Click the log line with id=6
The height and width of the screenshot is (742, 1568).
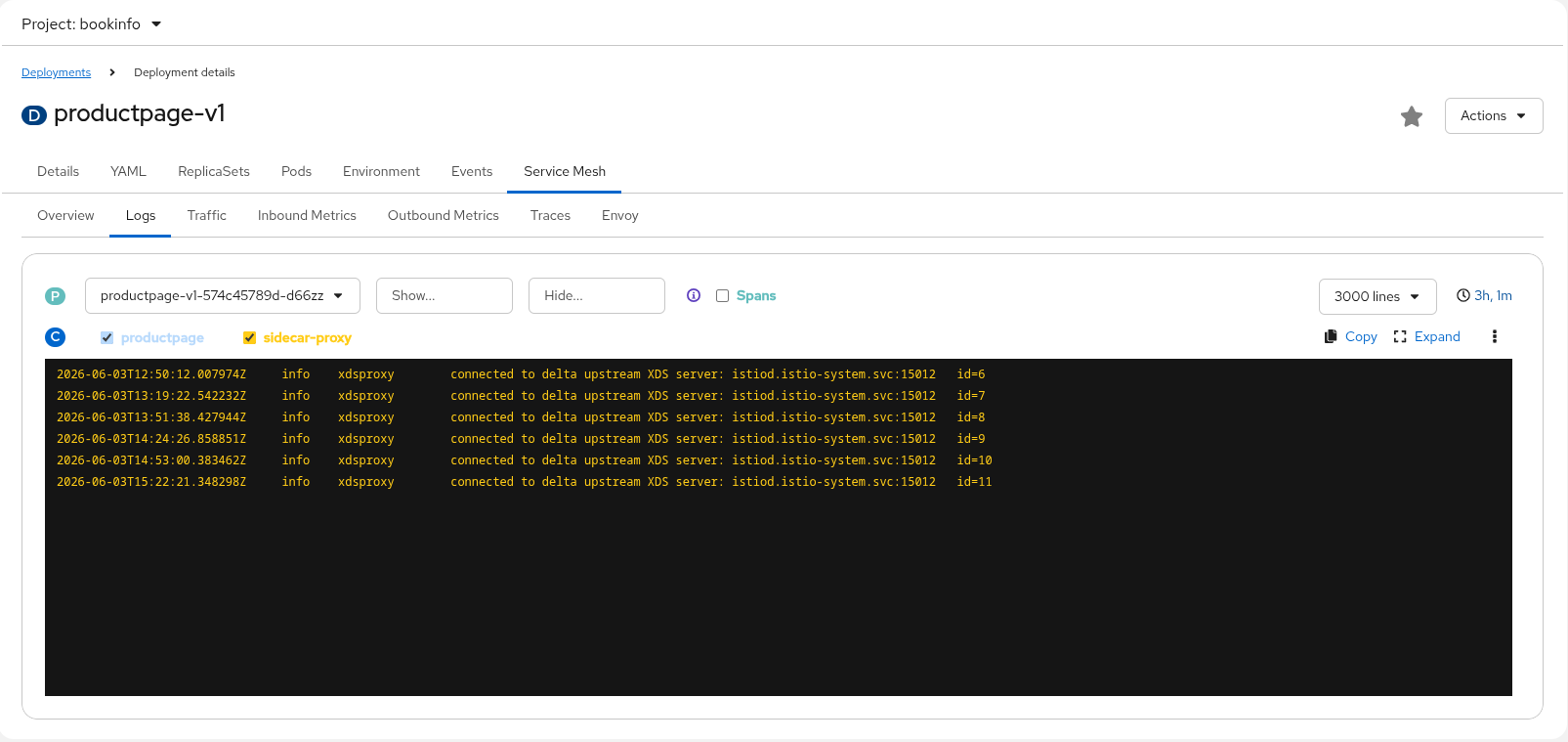pyautogui.click(x=521, y=374)
